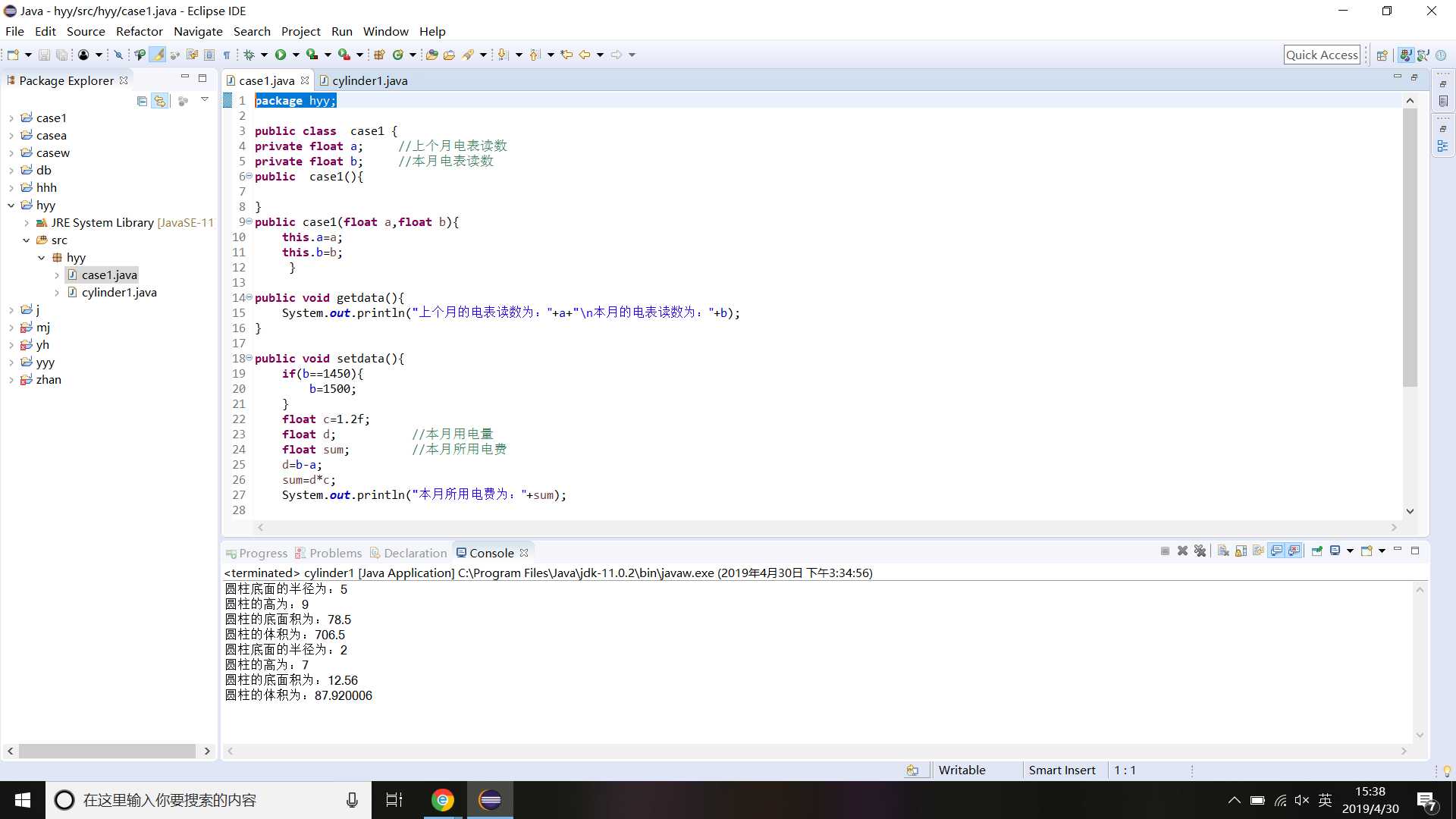Click the Problems tab in console area

point(335,553)
